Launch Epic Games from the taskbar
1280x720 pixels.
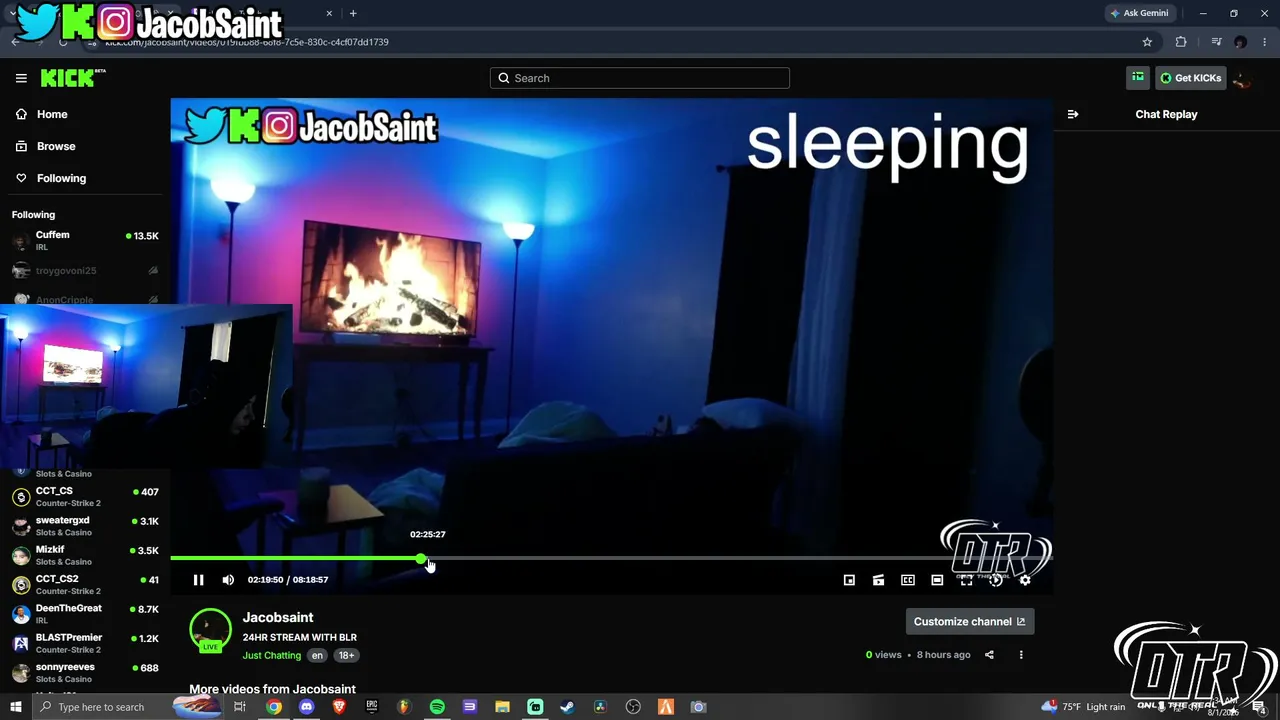coord(372,707)
